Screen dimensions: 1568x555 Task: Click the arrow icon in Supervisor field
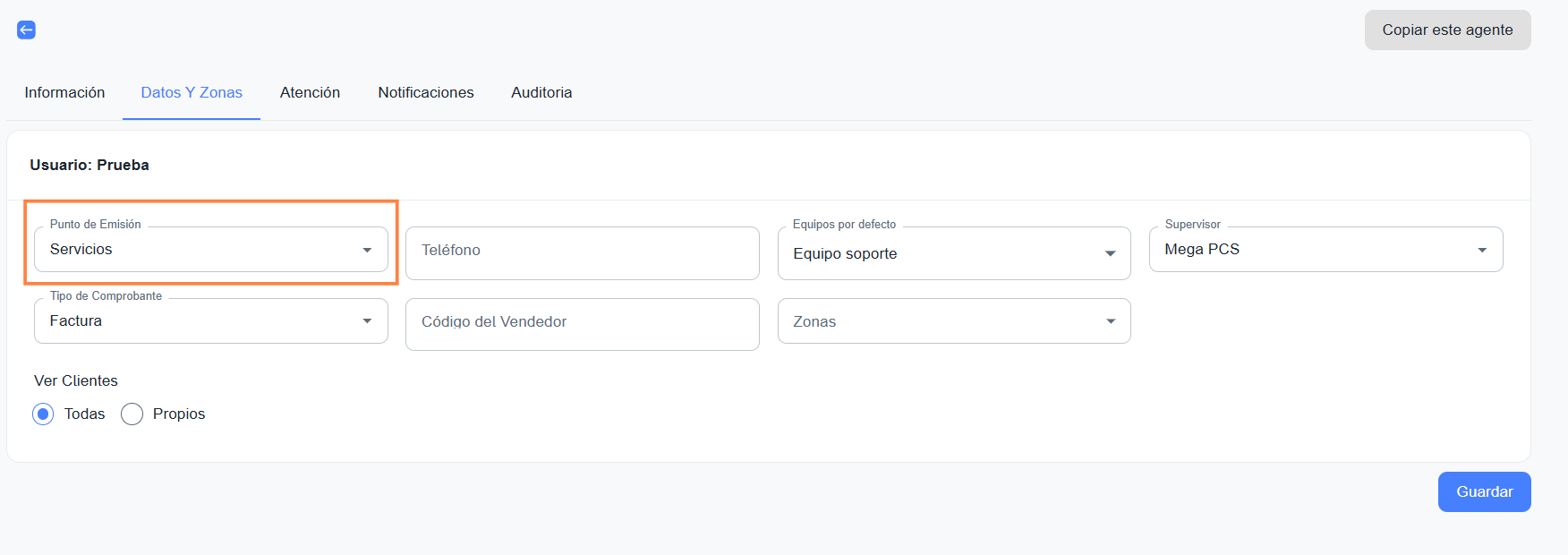click(x=1482, y=251)
